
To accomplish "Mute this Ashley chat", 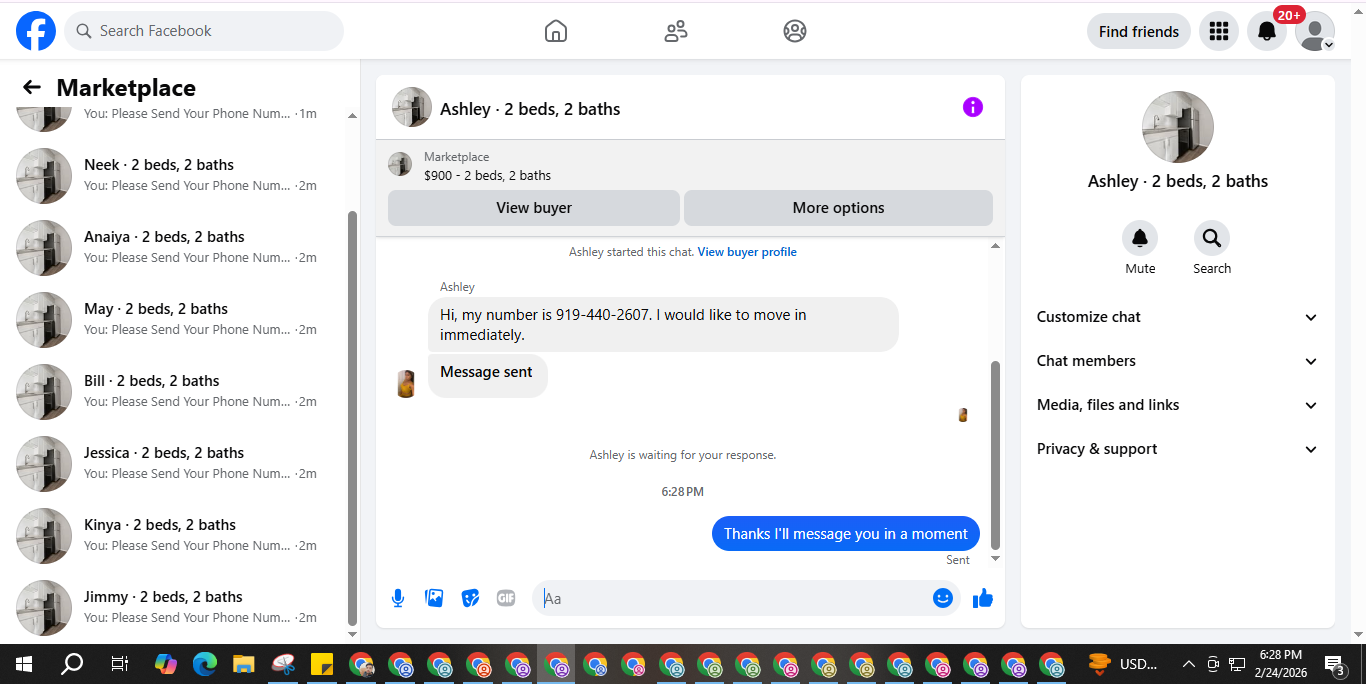I will (x=1140, y=248).
